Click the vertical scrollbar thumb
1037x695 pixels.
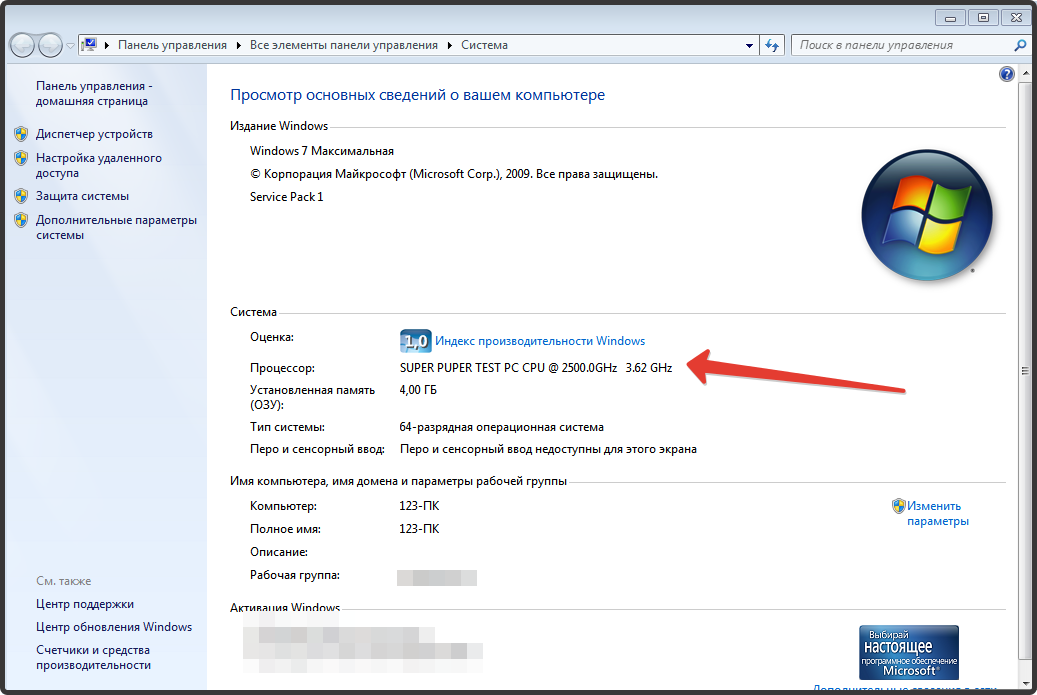(x=1026, y=371)
